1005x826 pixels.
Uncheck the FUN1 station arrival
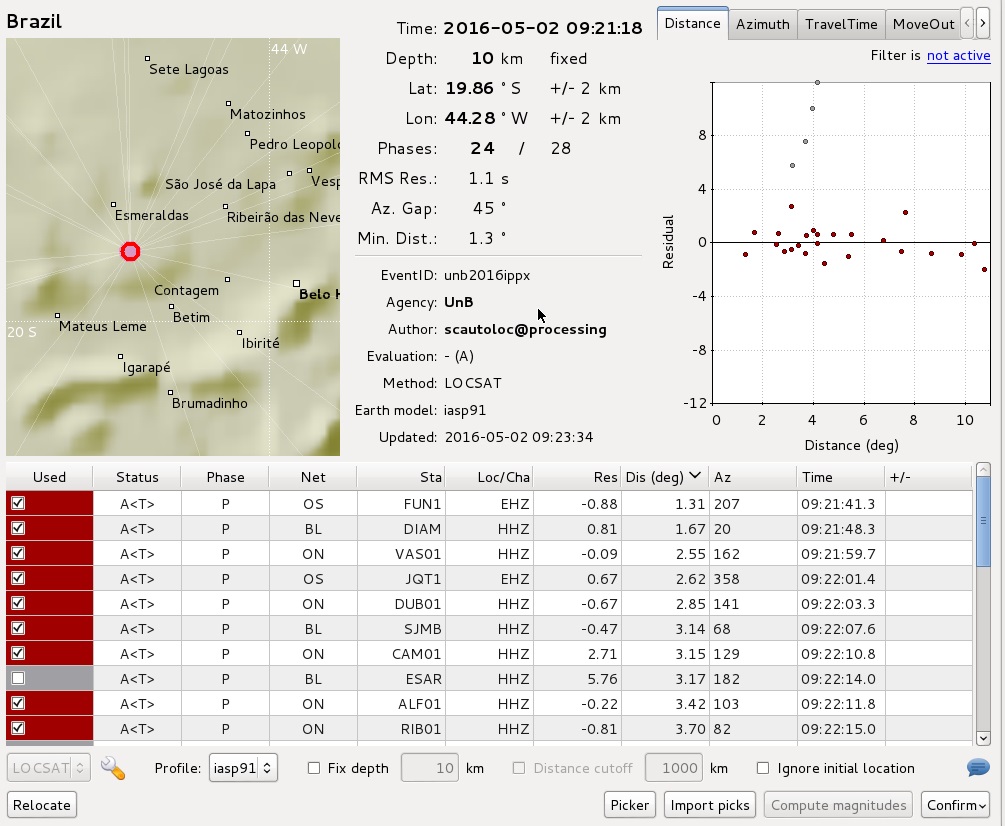[x=18, y=504]
